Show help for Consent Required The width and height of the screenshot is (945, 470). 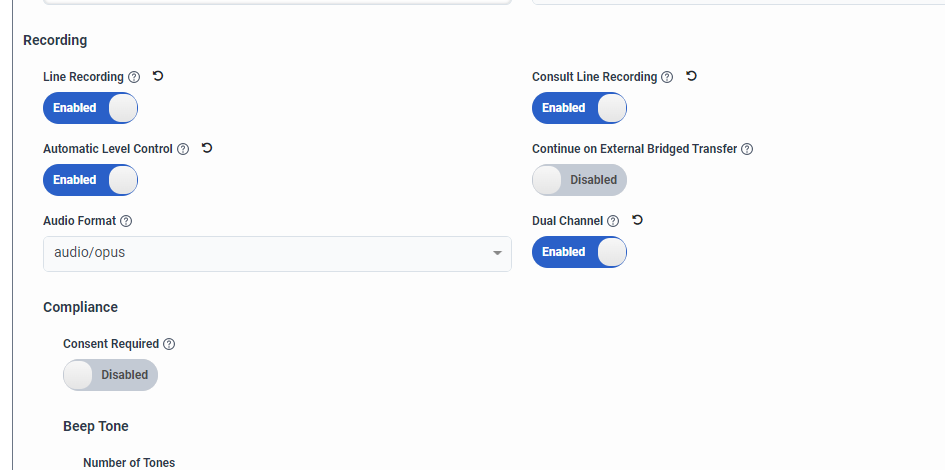tap(169, 344)
